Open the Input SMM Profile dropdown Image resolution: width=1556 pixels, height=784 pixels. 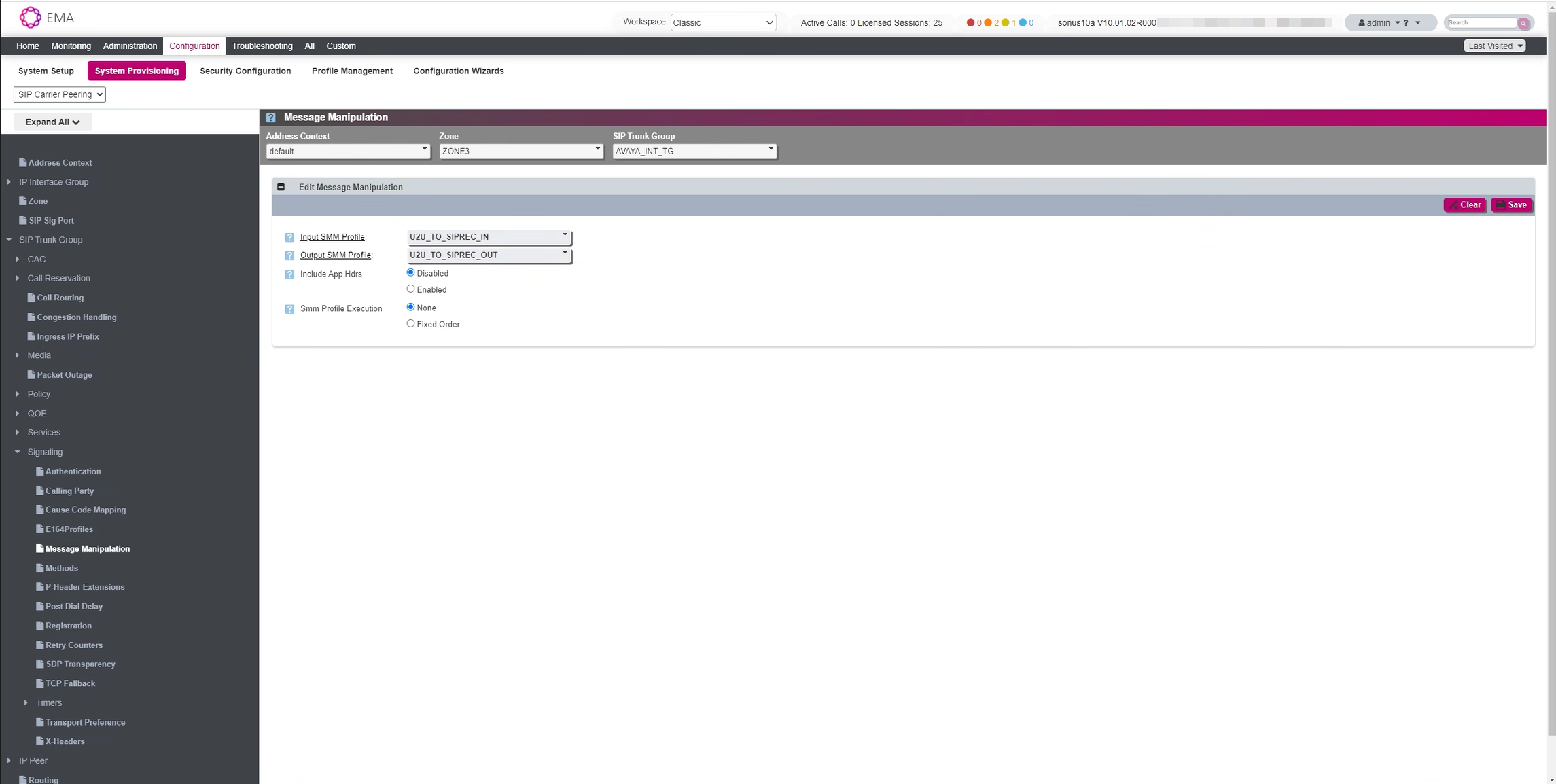(x=489, y=237)
